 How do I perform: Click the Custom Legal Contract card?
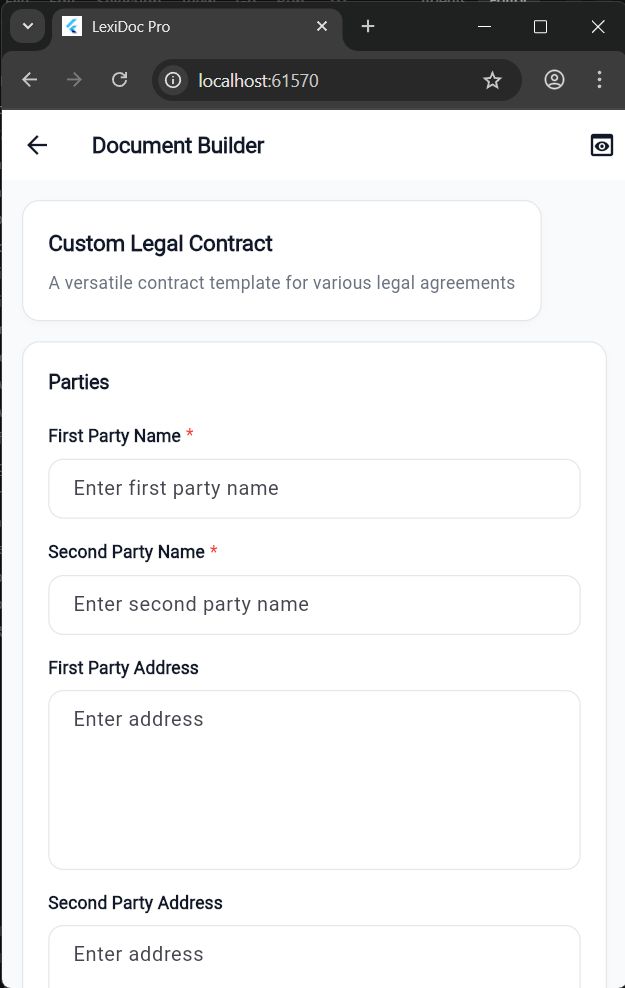pyautogui.click(x=281, y=261)
